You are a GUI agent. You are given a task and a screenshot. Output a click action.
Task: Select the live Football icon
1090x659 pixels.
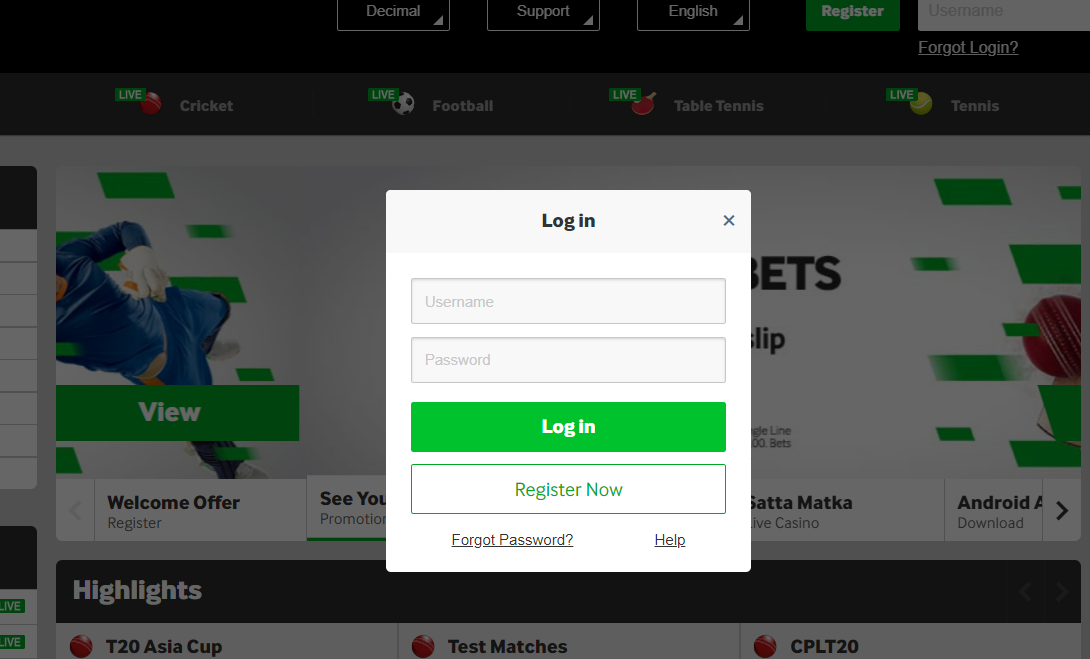point(403,104)
